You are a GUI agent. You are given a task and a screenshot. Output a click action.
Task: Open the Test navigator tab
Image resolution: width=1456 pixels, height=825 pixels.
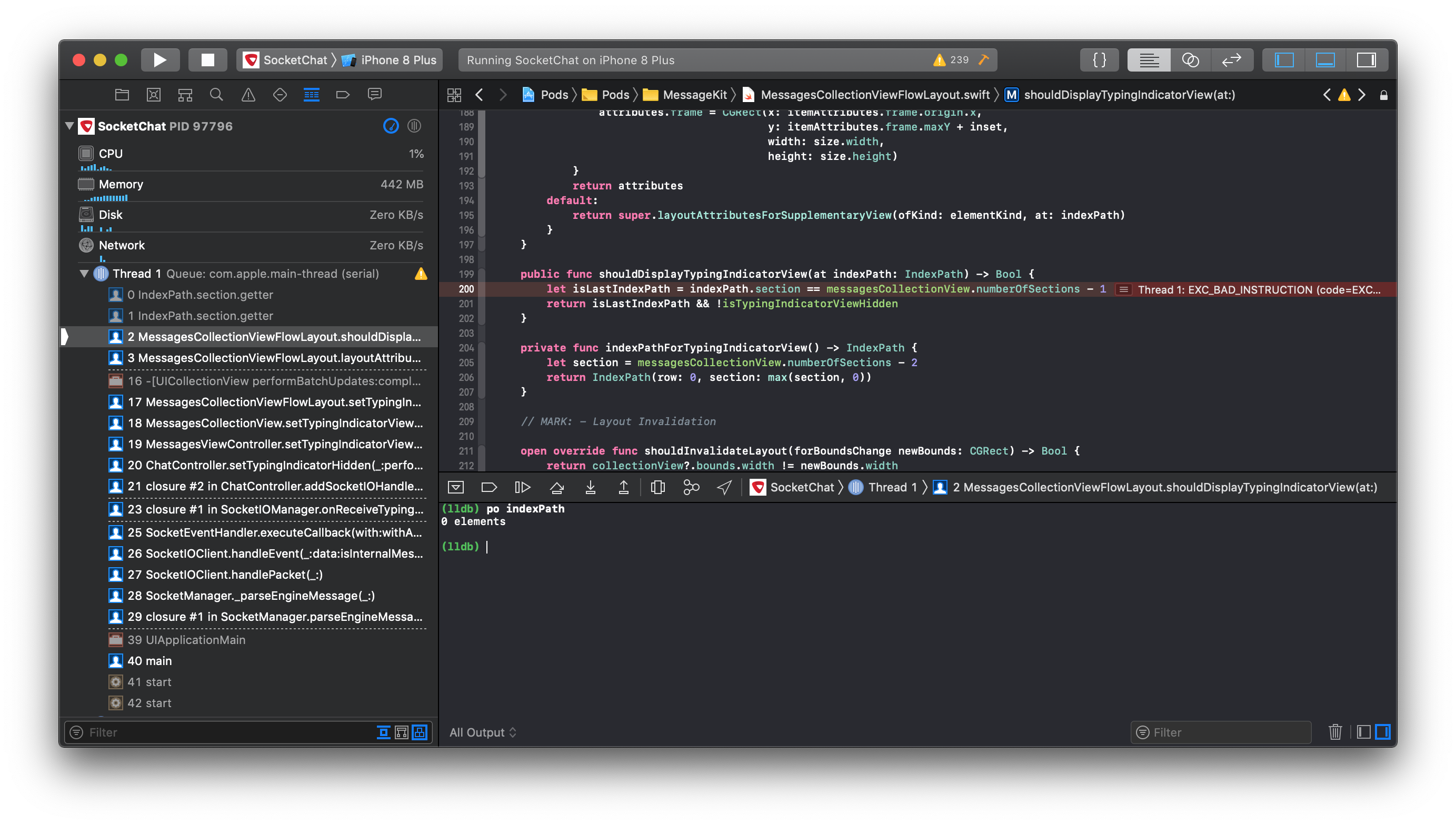coord(280,95)
